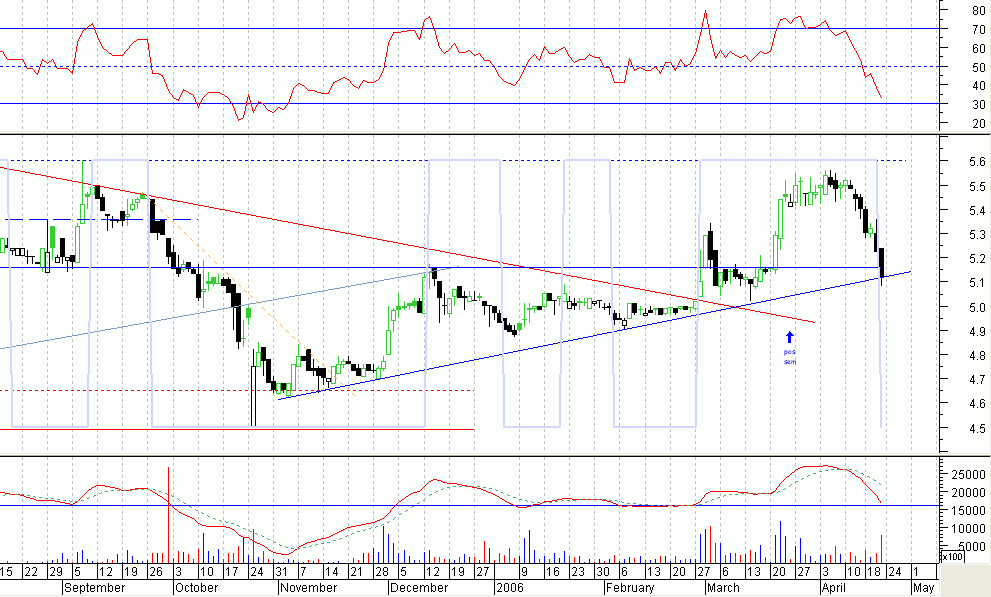This screenshot has height=597, width=991.
Task: Click the date label 16 on time axis
Action: click(x=552, y=572)
